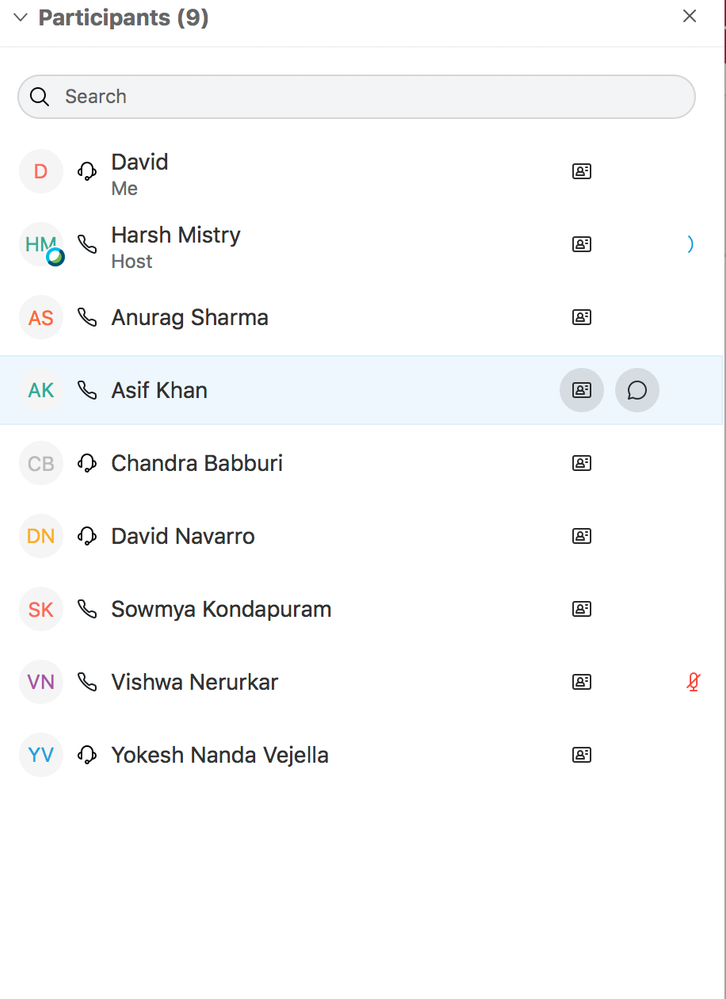726x999 pixels.
Task: Open David's contact card icon
Action: [581, 171]
